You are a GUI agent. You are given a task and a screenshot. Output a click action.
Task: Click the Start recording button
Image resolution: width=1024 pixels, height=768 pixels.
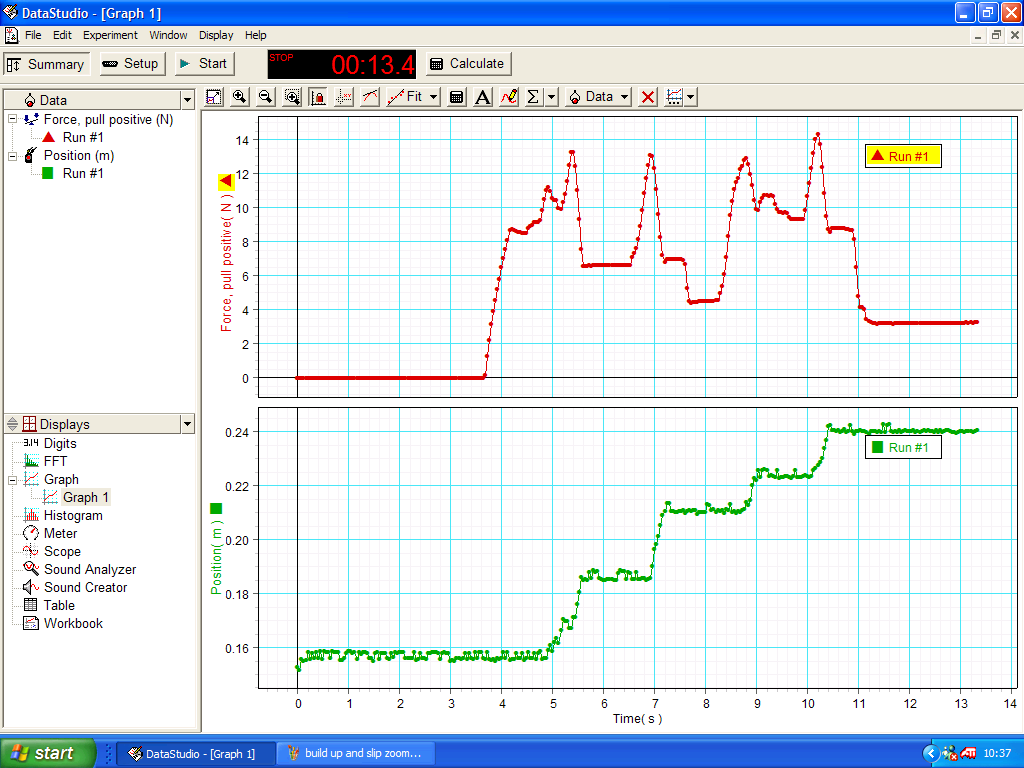point(204,64)
